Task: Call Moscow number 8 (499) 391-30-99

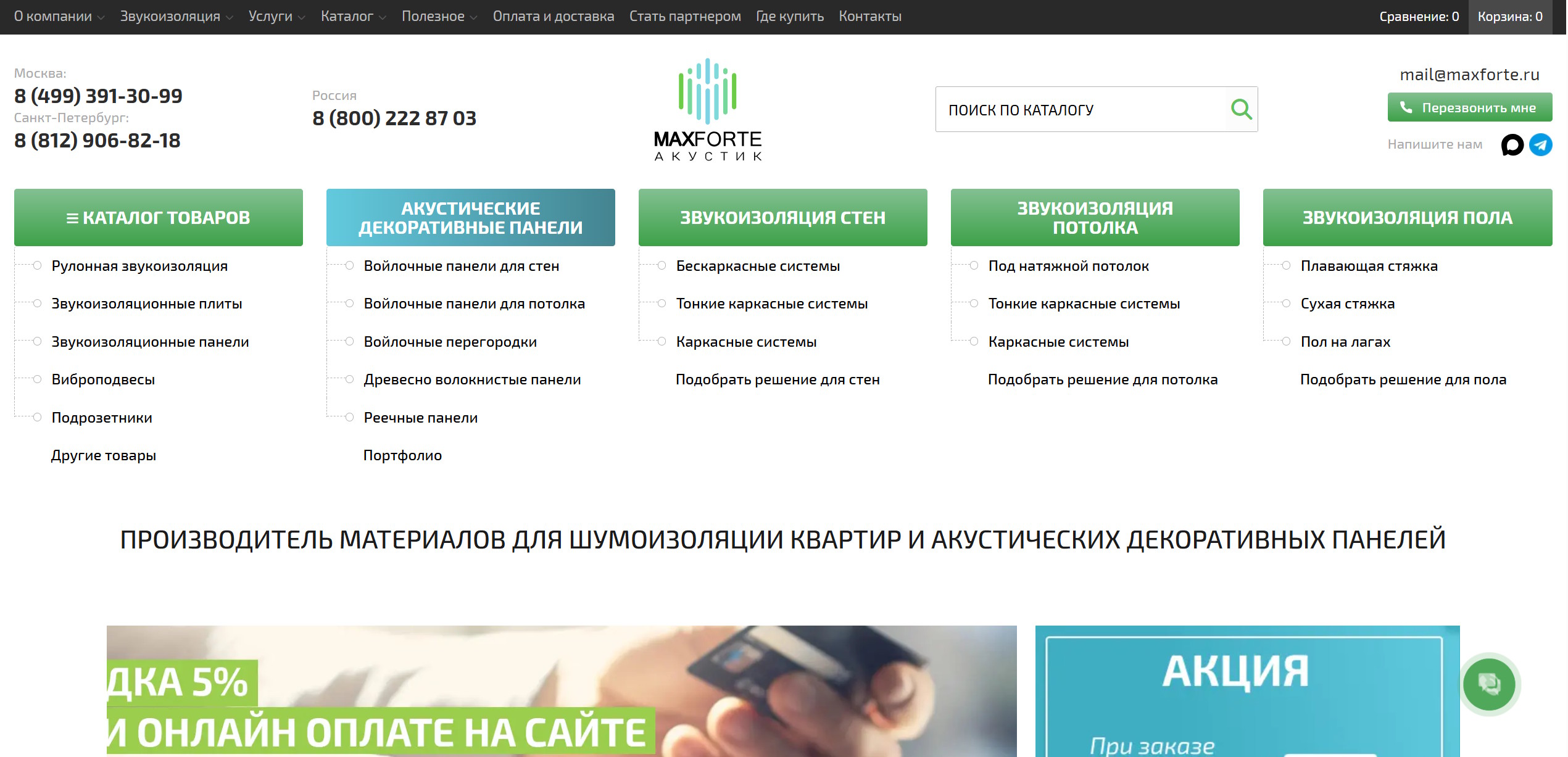Action: 98,96
